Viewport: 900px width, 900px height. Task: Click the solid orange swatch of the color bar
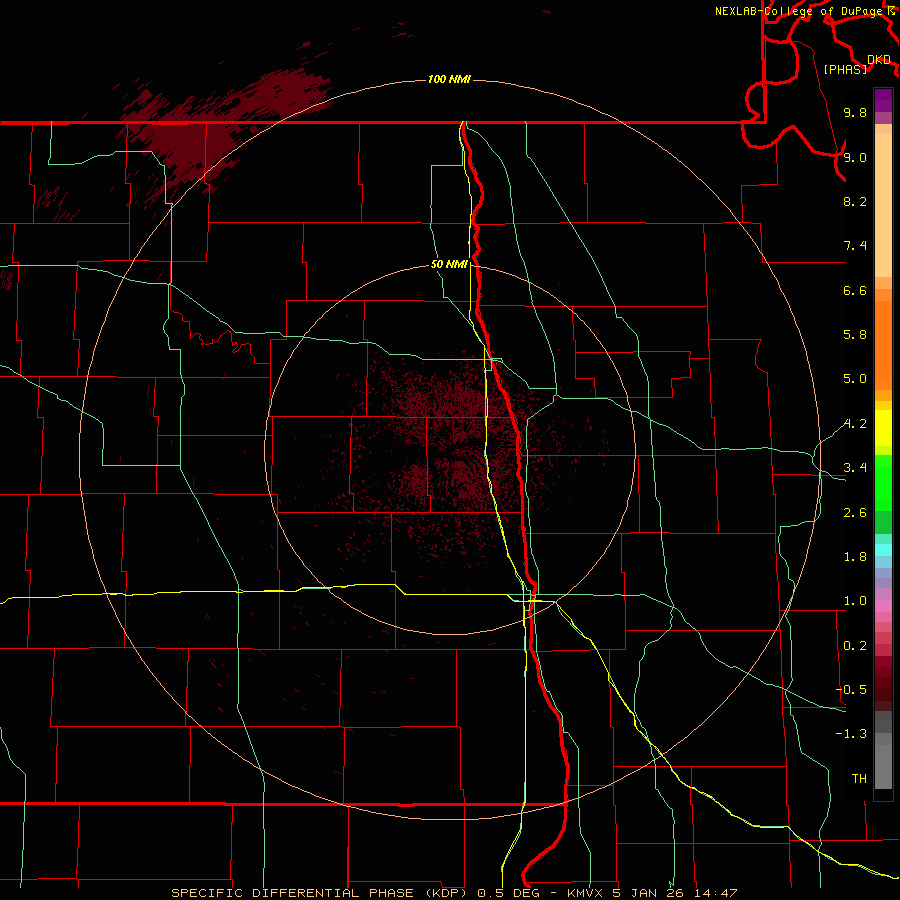coord(883,344)
